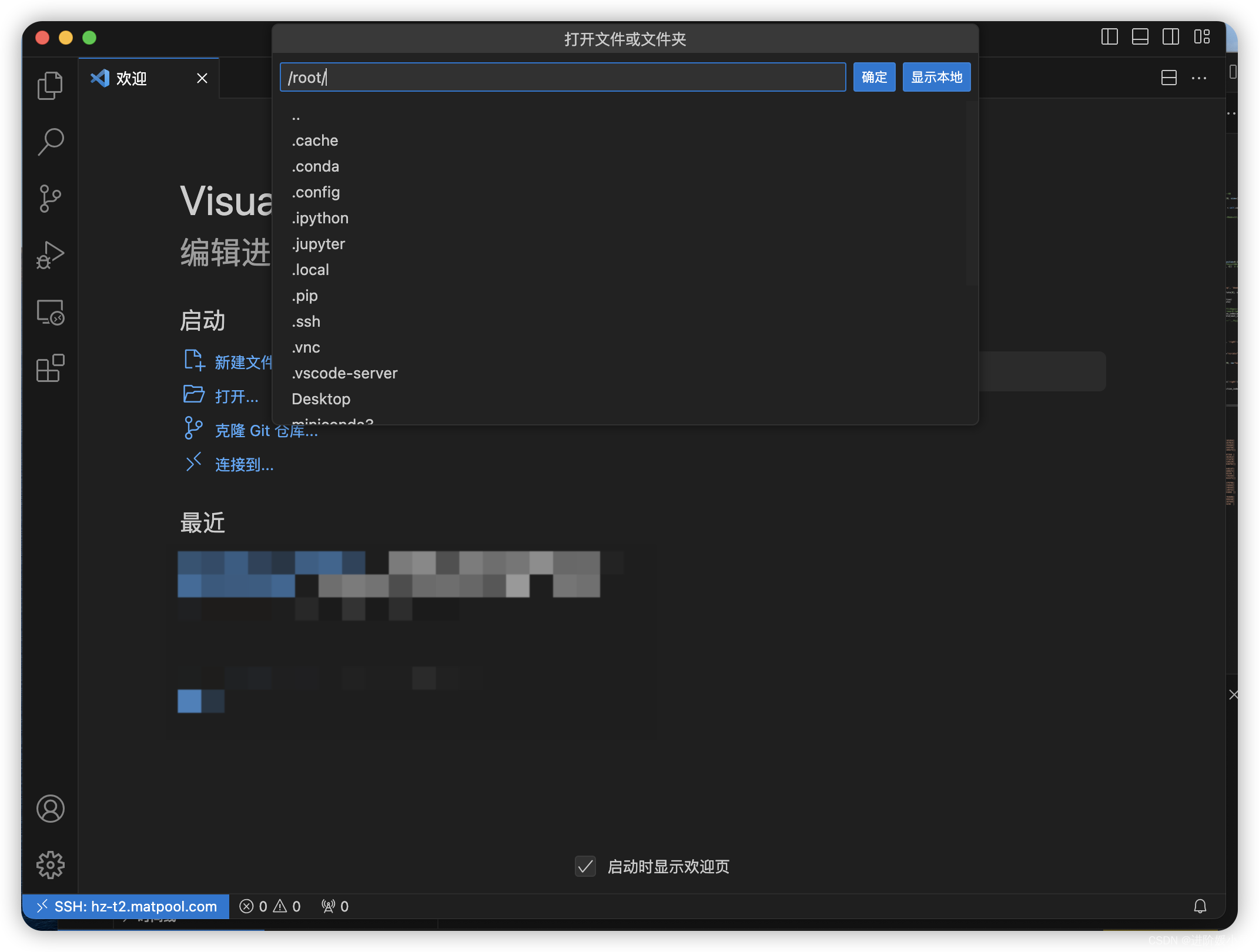Open the editor more actions ellipsis
Viewport: 1259px width, 952px height.
1199,78
